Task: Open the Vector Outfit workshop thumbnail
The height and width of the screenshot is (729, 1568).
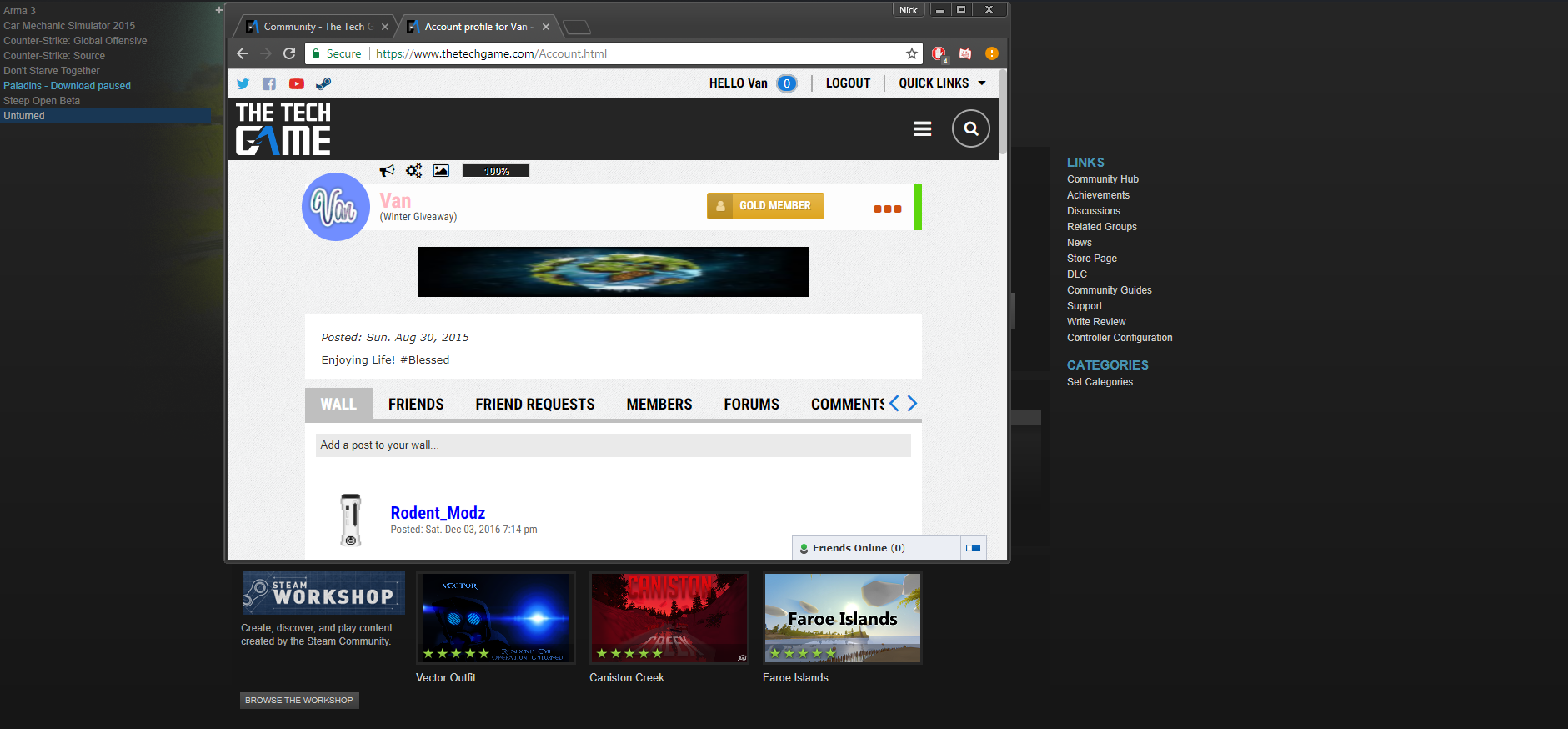Action: (496, 618)
